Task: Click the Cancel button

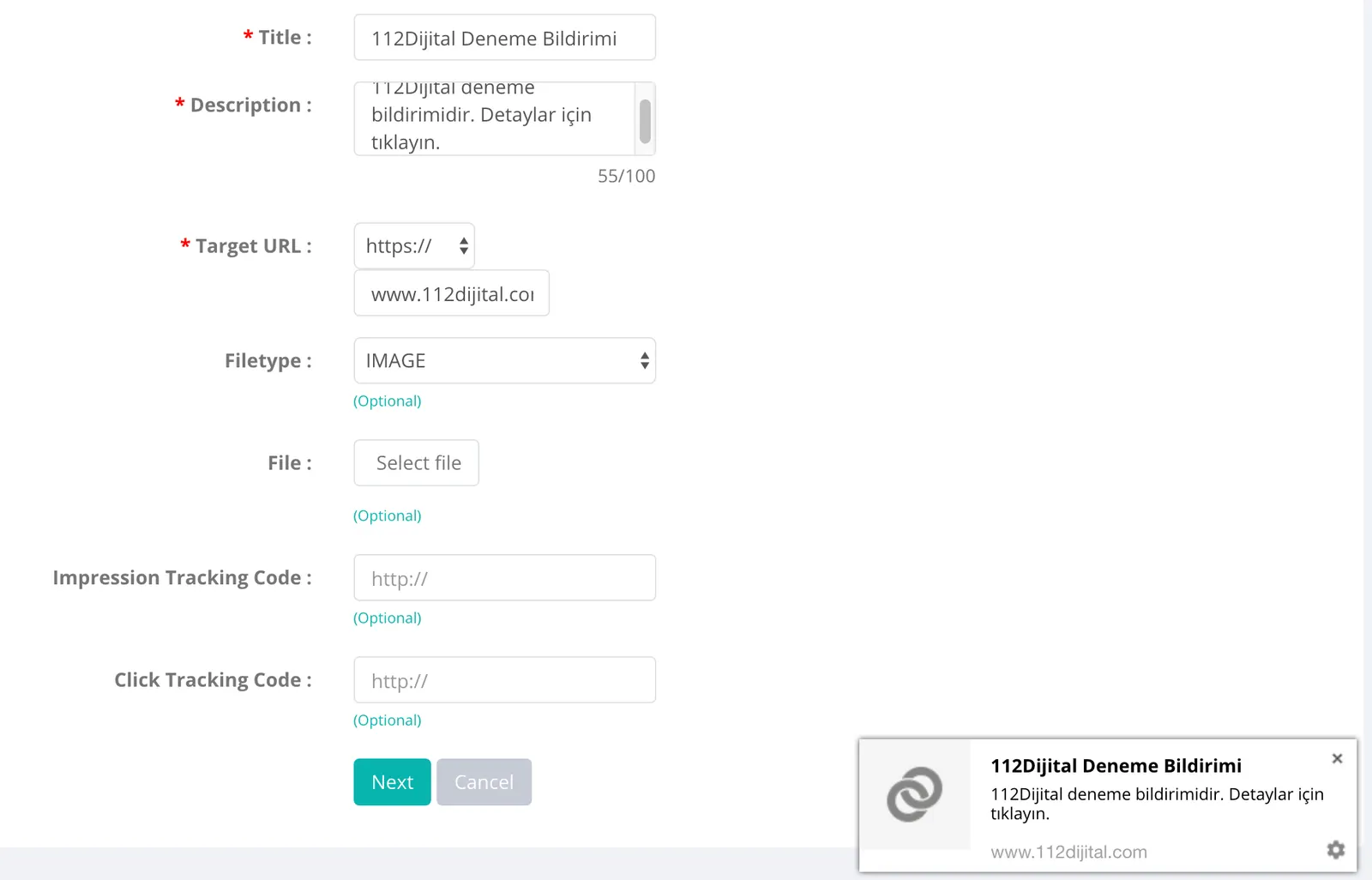Action: (484, 782)
